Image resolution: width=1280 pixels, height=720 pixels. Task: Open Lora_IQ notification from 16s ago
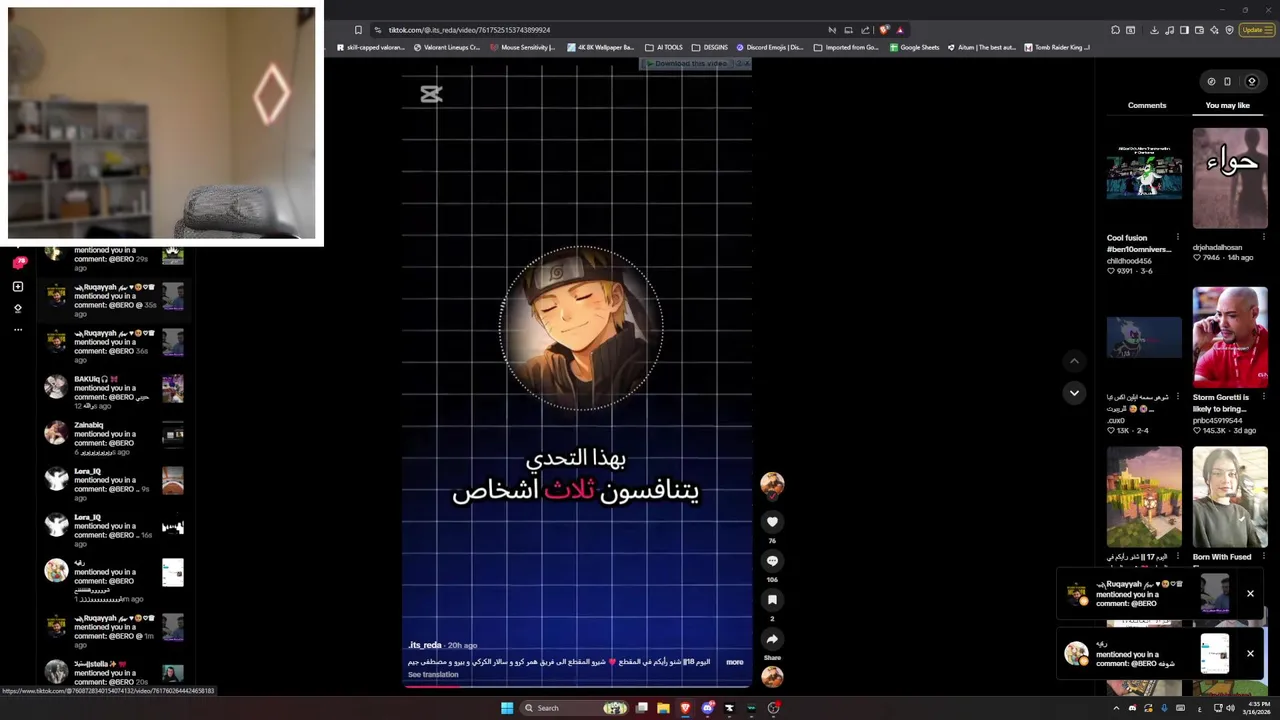pos(115,530)
